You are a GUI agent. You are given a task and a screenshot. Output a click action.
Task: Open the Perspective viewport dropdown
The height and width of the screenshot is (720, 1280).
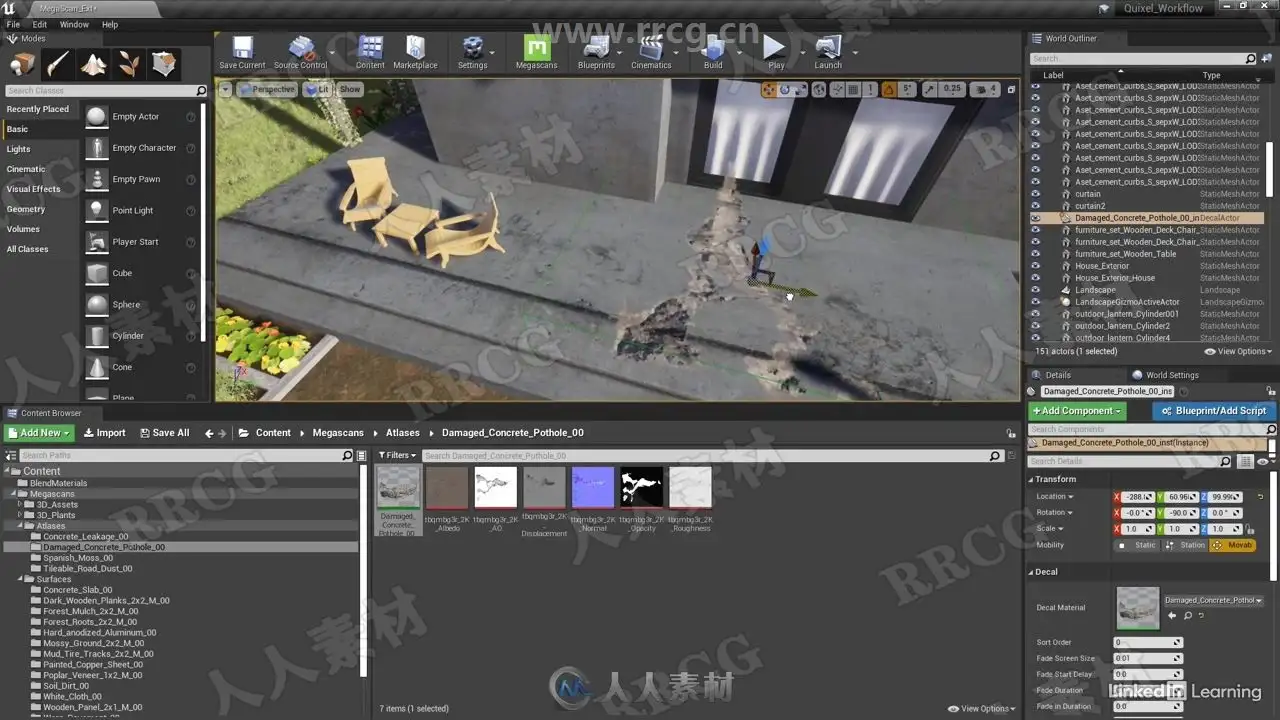point(267,89)
